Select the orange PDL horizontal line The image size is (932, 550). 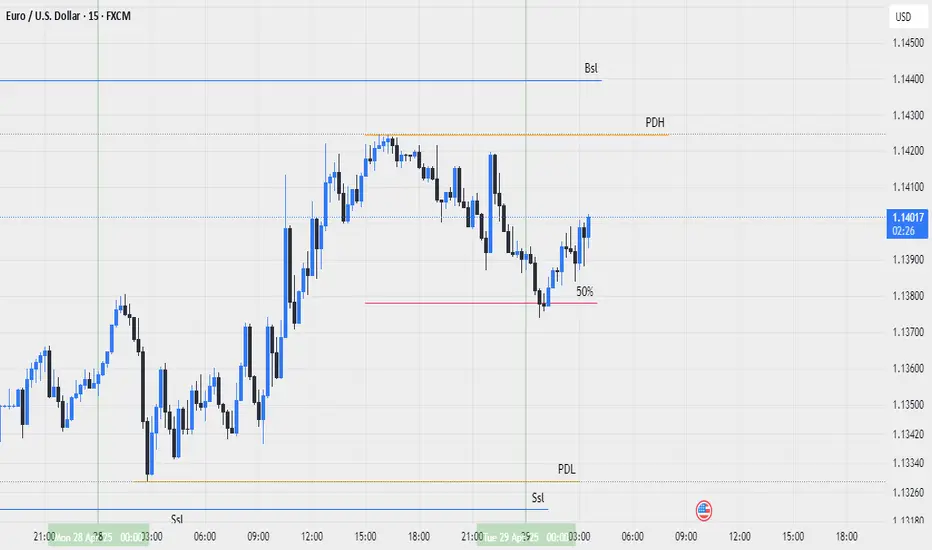357,482
